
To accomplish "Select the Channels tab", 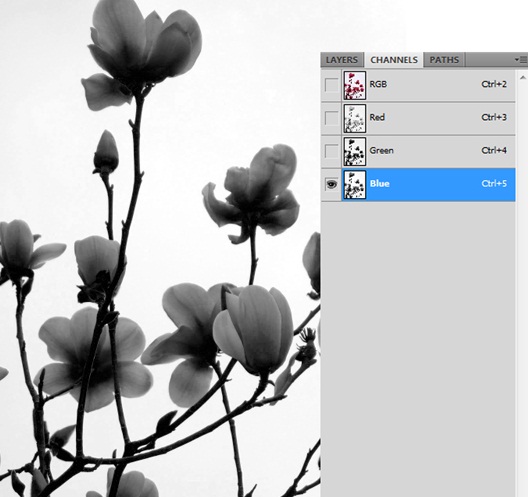I will point(394,60).
